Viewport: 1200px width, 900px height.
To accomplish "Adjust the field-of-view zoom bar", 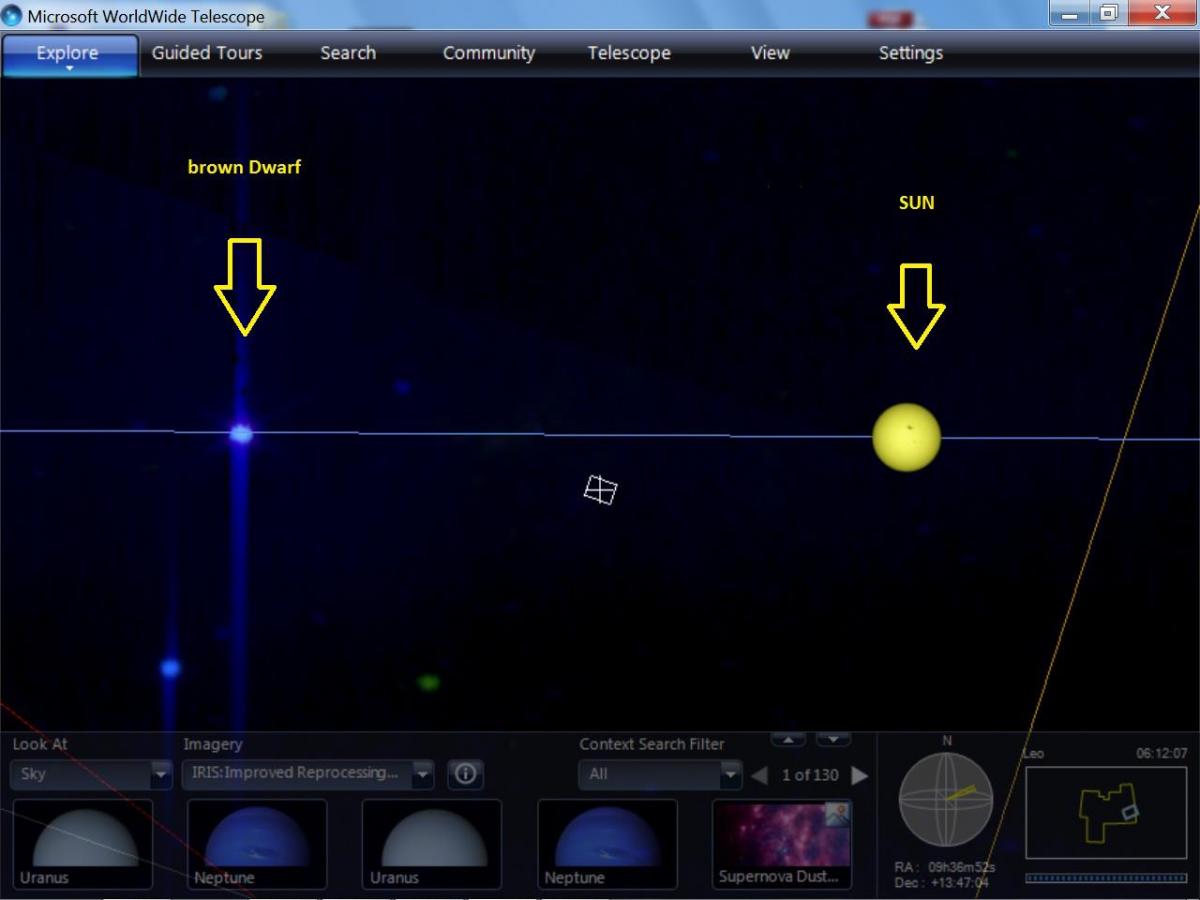I will 1105,878.
